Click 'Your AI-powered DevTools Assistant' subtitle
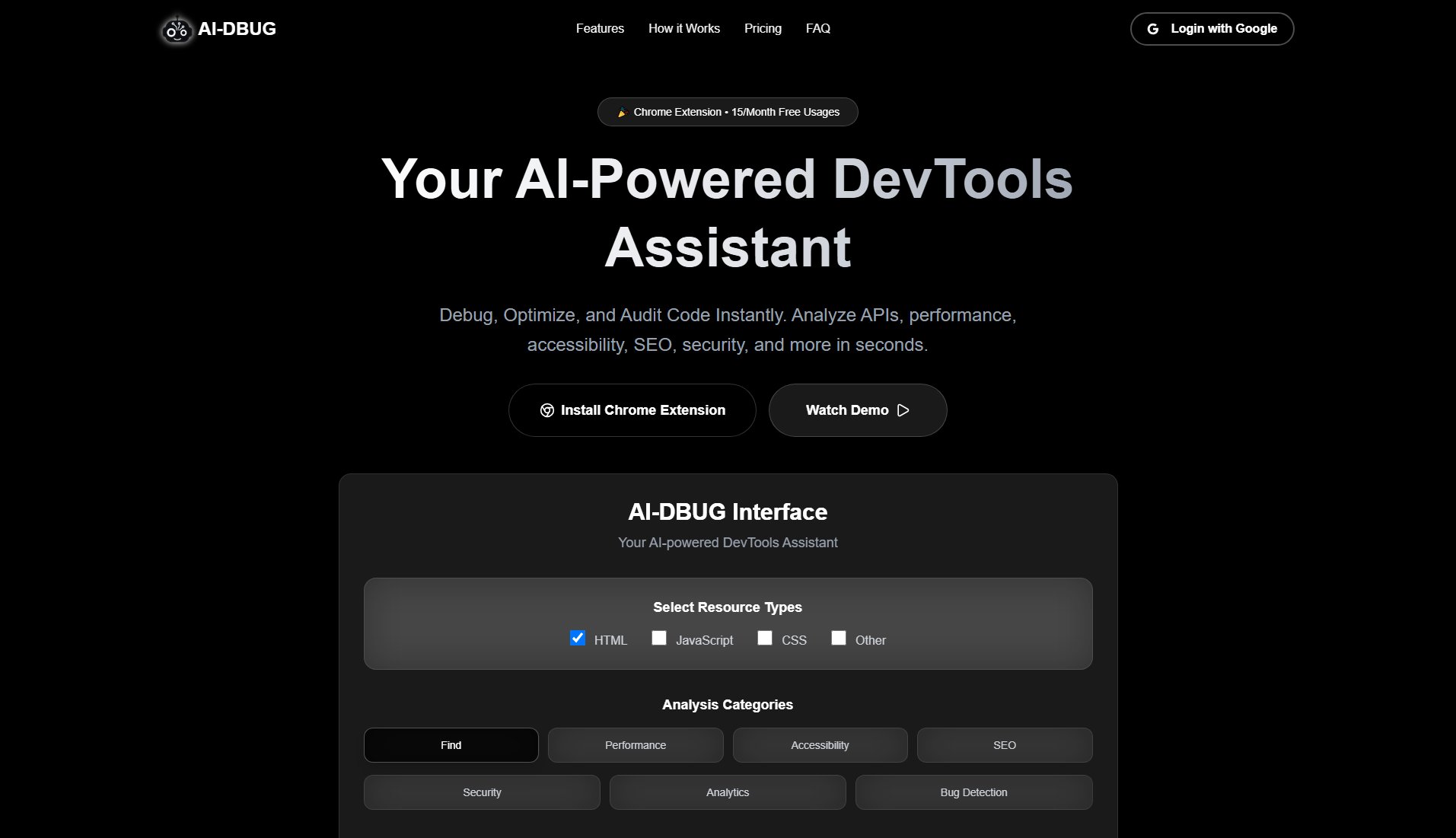Viewport: 1456px width, 838px height. [728, 543]
